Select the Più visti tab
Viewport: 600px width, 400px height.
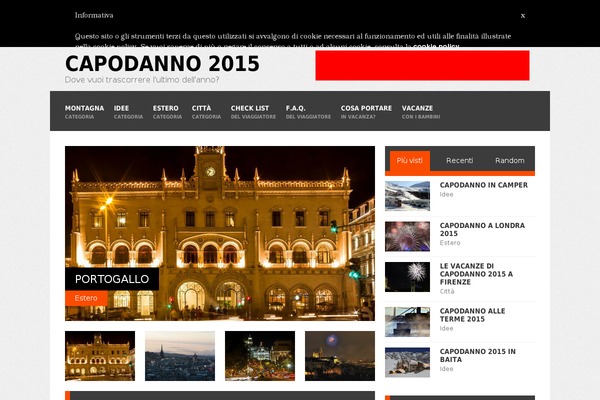410,161
